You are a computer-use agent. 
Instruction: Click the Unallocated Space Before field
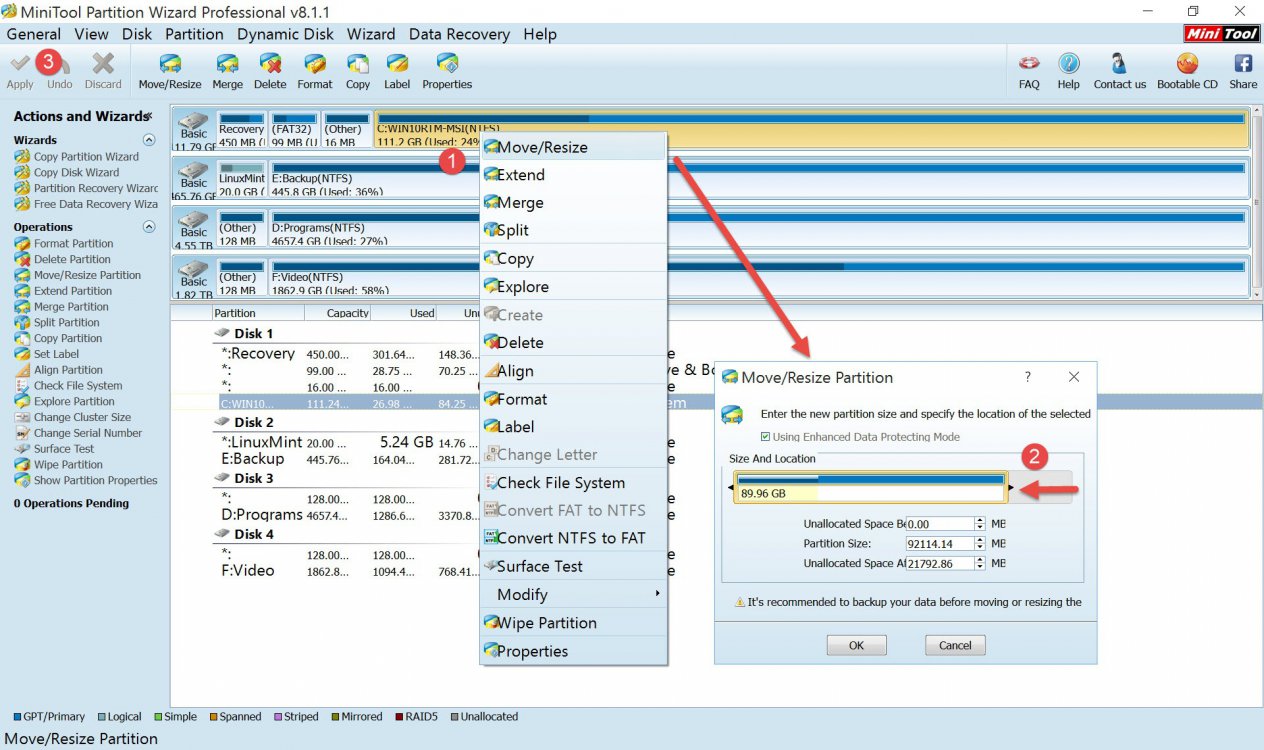tap(938, 524)
